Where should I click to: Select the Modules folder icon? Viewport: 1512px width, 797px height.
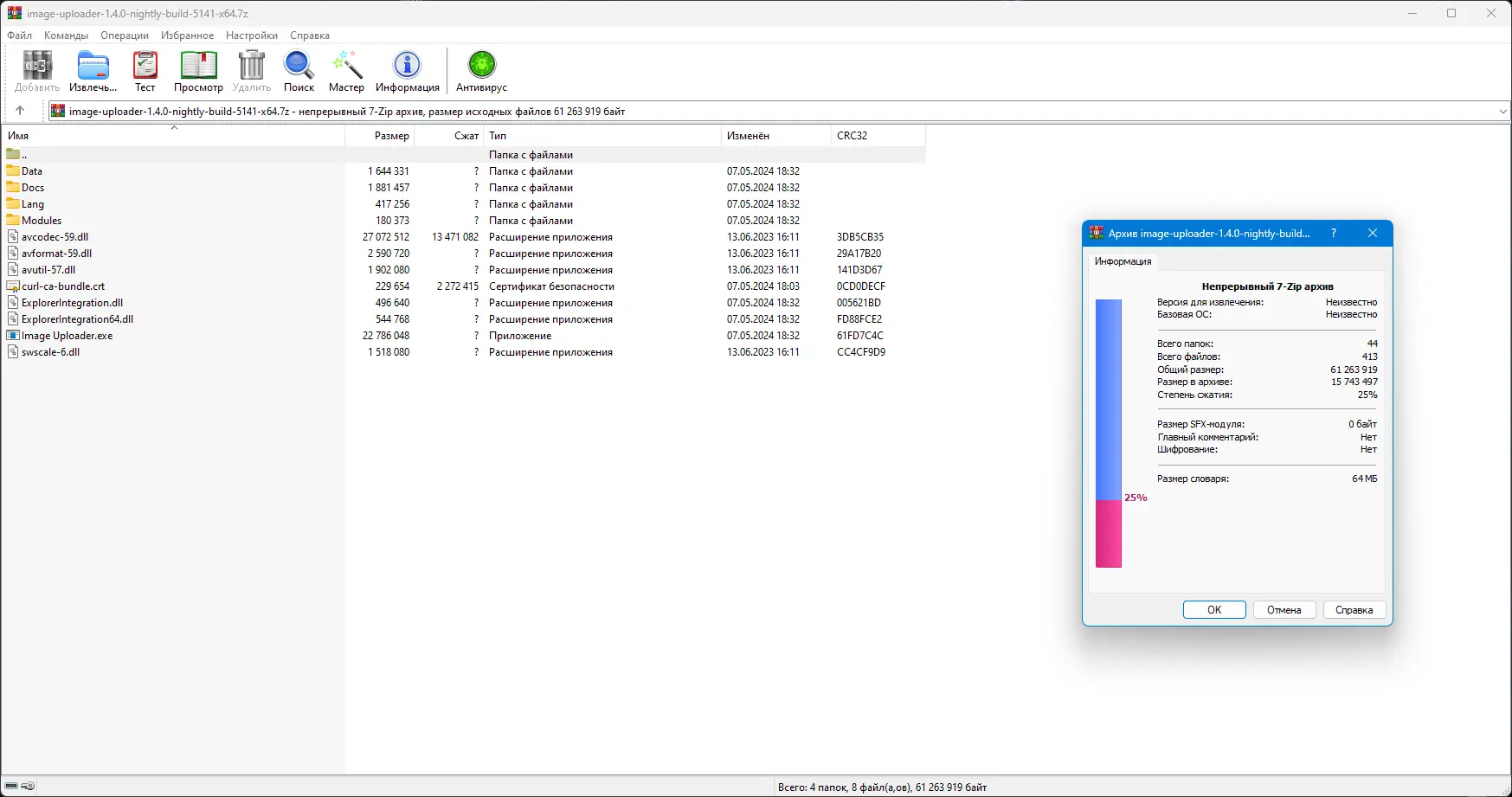coord(13,220)
